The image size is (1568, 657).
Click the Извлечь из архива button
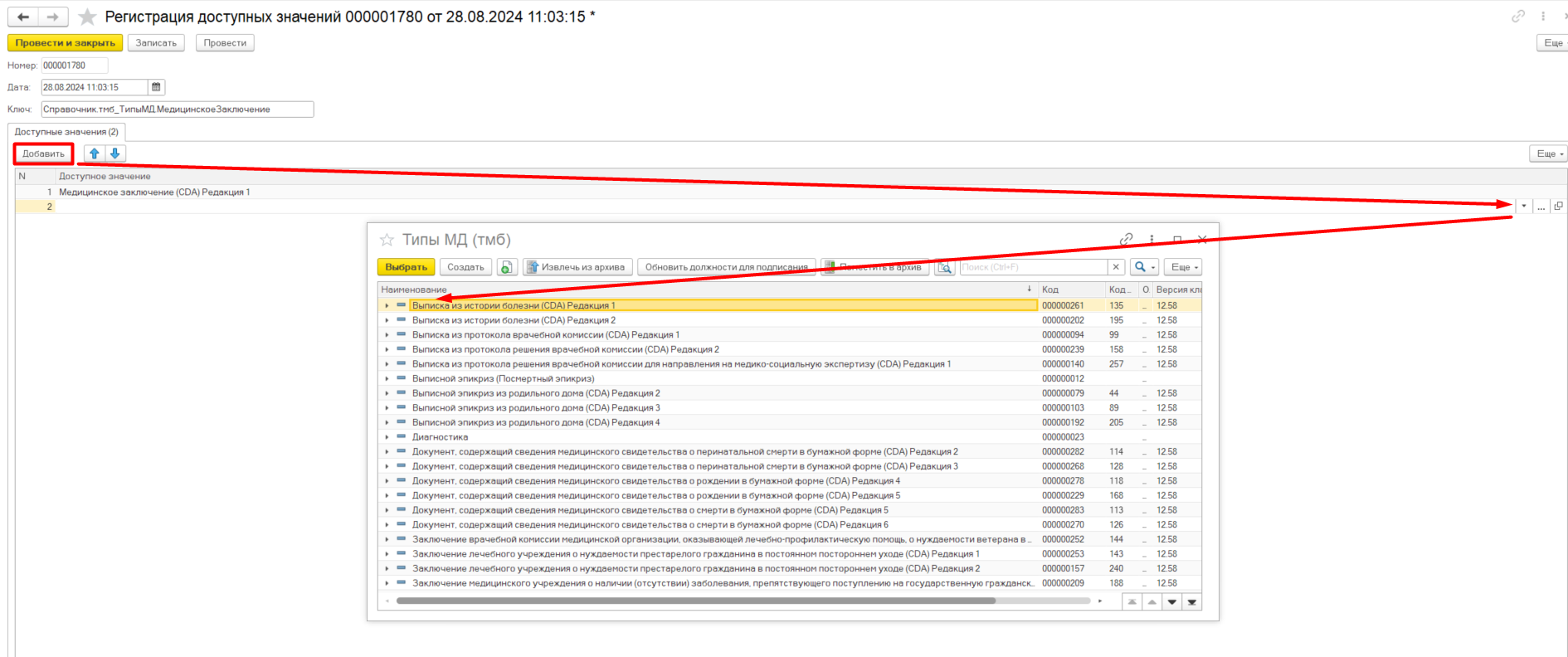[577, 267]
